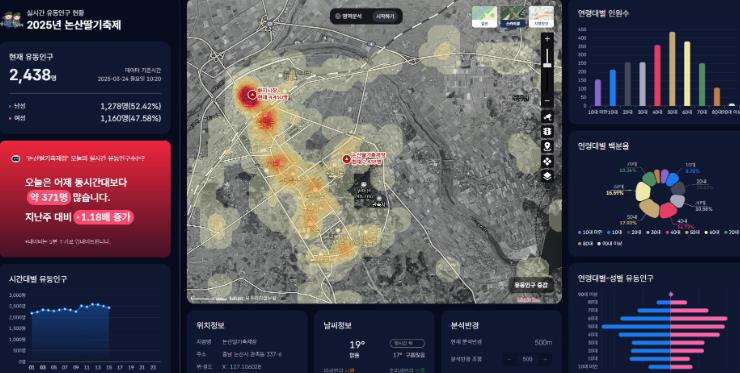Image resolution: width=740 pixels, height=373 pixels.
Task: Increase analysis radius with plus stepper
Action: click(545, 359)
